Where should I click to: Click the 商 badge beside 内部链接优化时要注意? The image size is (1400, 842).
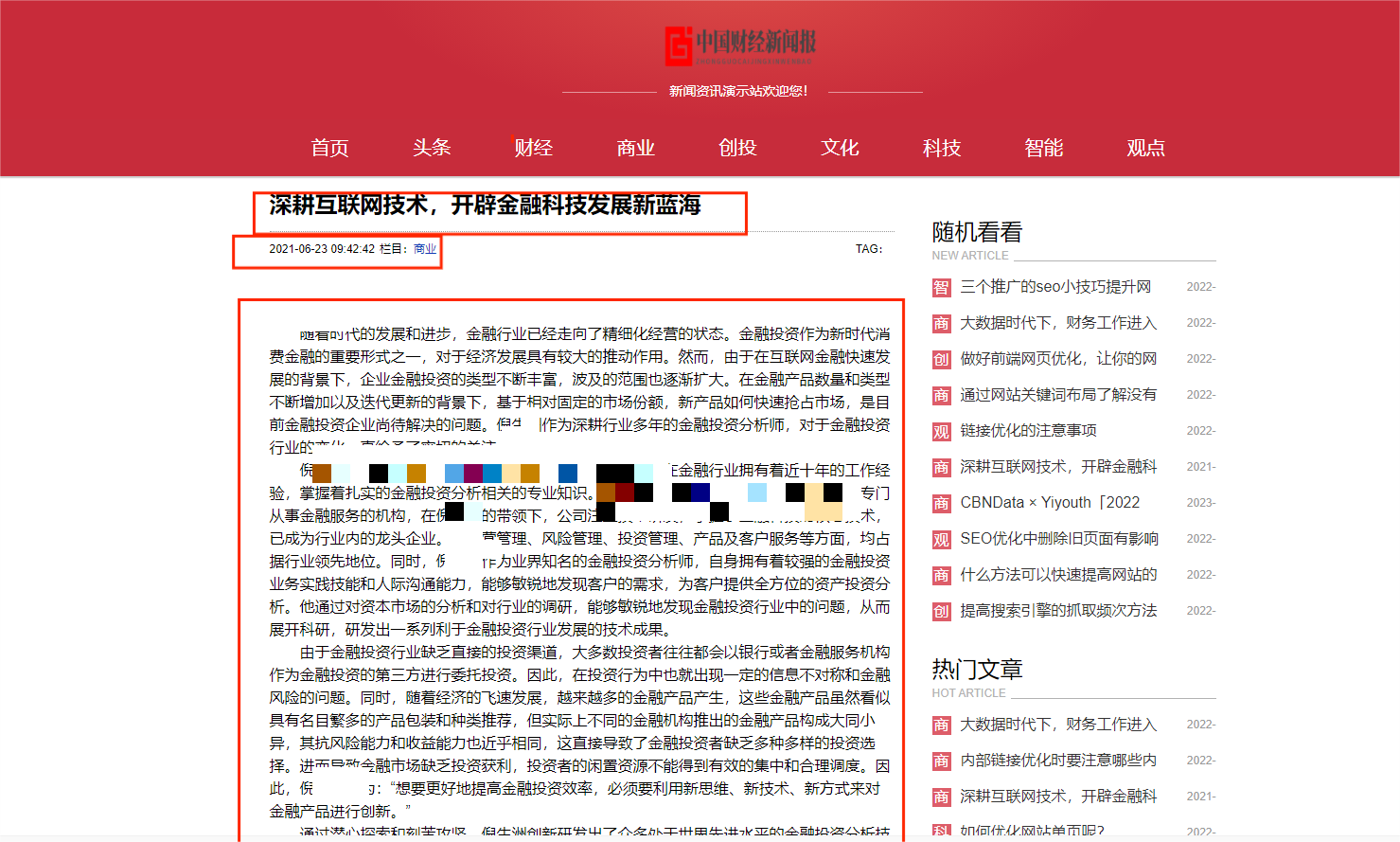[941, 761]
